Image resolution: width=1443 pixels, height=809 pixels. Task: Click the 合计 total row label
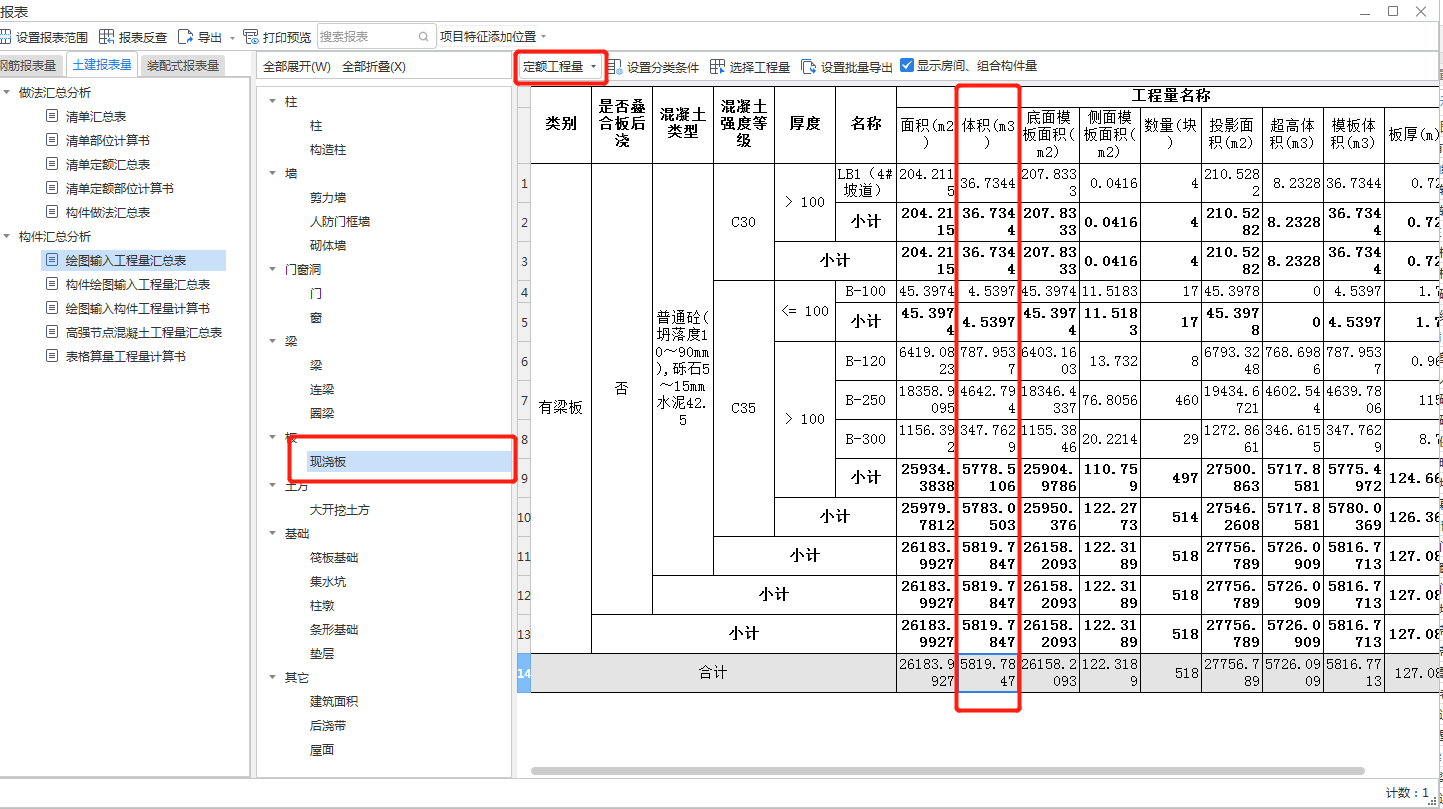click(713, 673)
